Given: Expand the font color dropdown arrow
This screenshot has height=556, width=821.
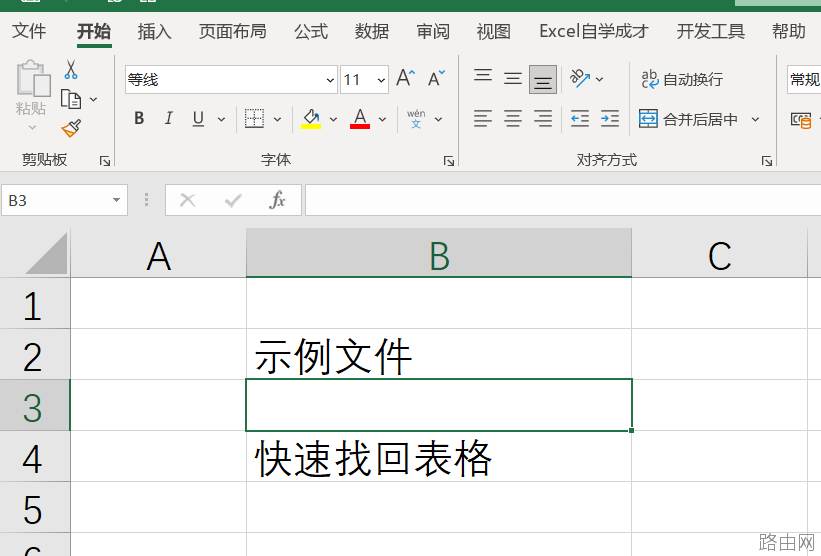Looking at the screenshot, I should tap(383, 119).
